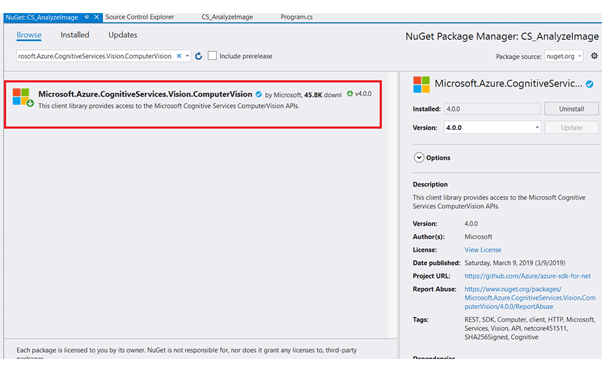The width and height of the screenshot is (602, 369).
Task: Click the 'NuGet Package Manager: CS_AnalyzeImage' heading
Action: pos(502,36)
